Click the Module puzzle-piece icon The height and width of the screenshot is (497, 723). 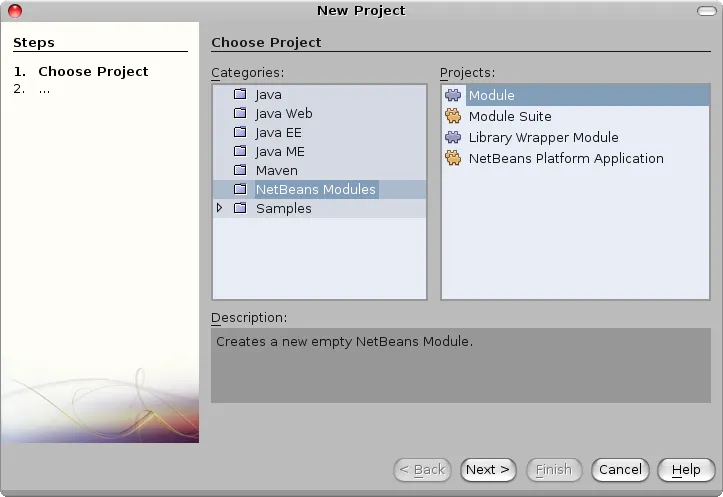coord(453,95)
